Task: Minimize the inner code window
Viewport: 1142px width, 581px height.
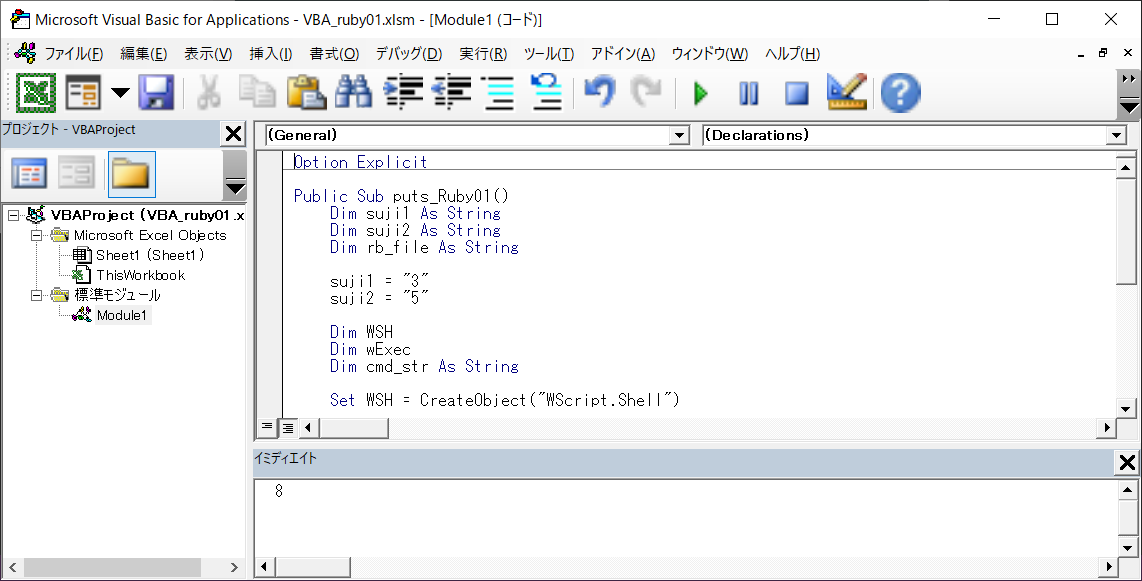Action: (1080, 53)
